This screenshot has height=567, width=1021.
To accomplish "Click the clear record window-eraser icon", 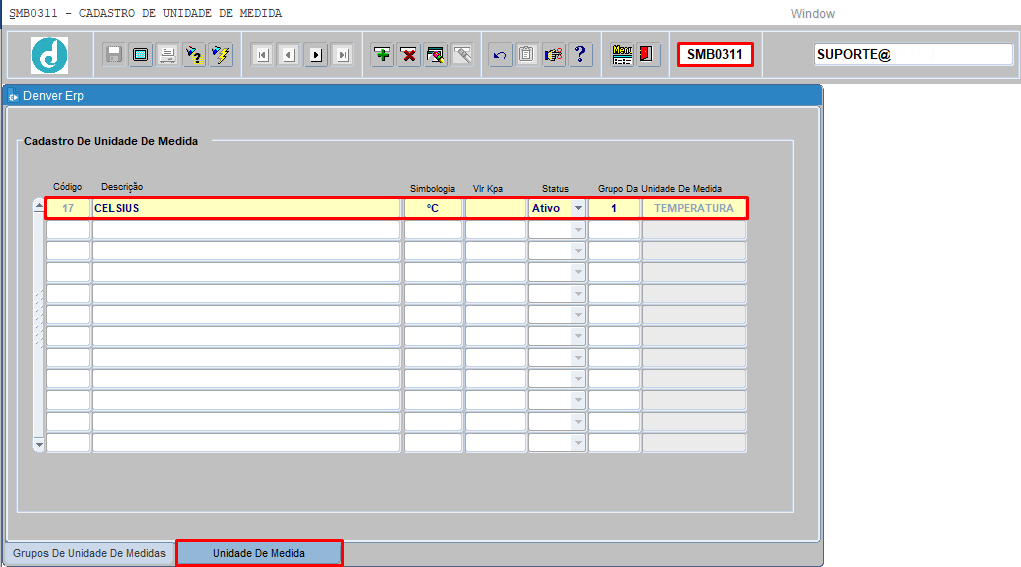I will click(436, 55).
